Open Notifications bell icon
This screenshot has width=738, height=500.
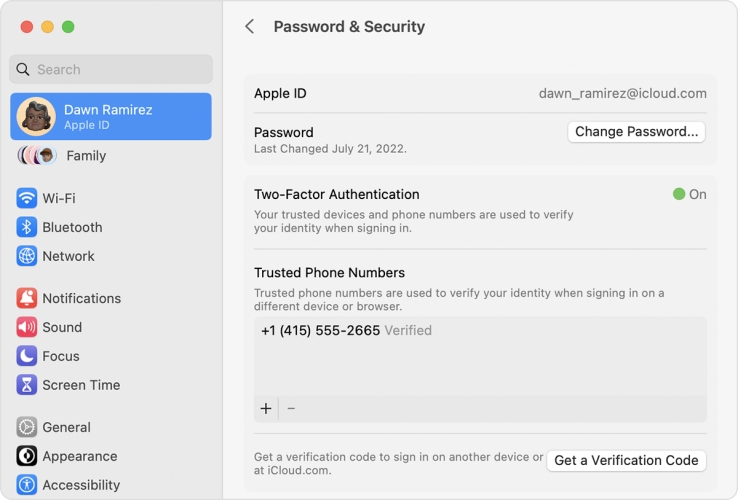27,298
